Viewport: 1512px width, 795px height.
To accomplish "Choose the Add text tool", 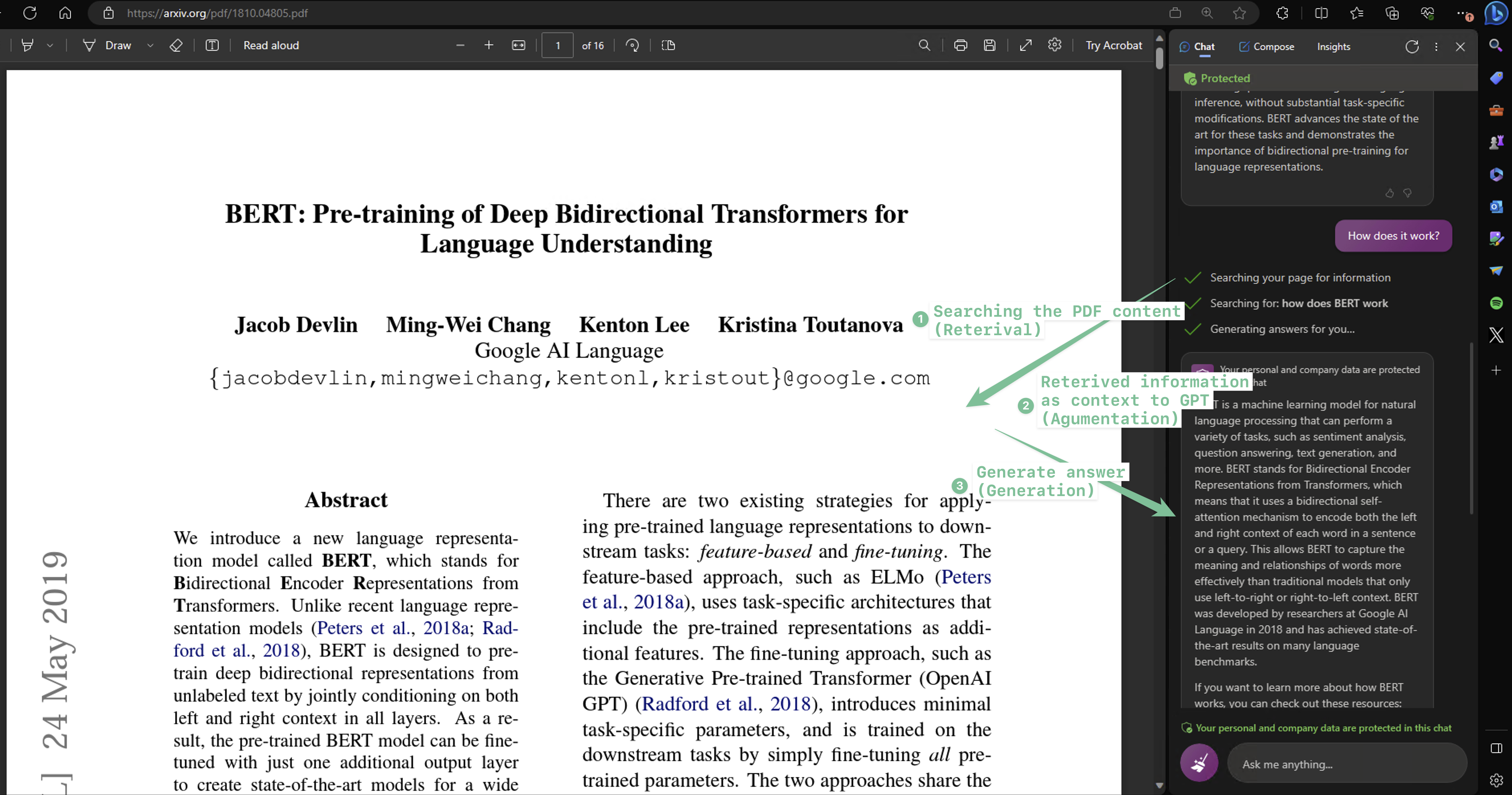I will coord(212,45).
